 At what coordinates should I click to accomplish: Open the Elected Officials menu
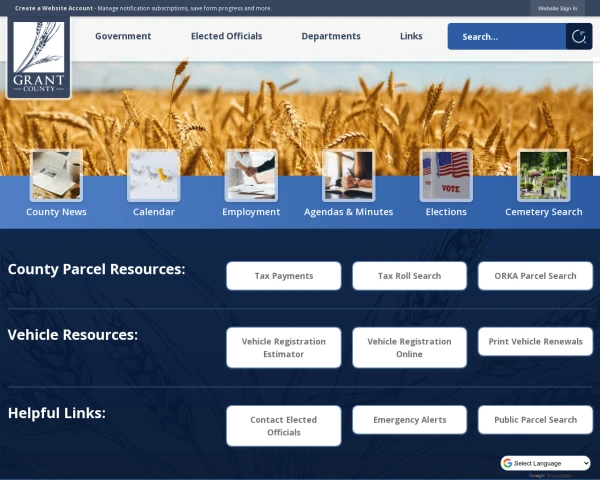tap(226, 36)
